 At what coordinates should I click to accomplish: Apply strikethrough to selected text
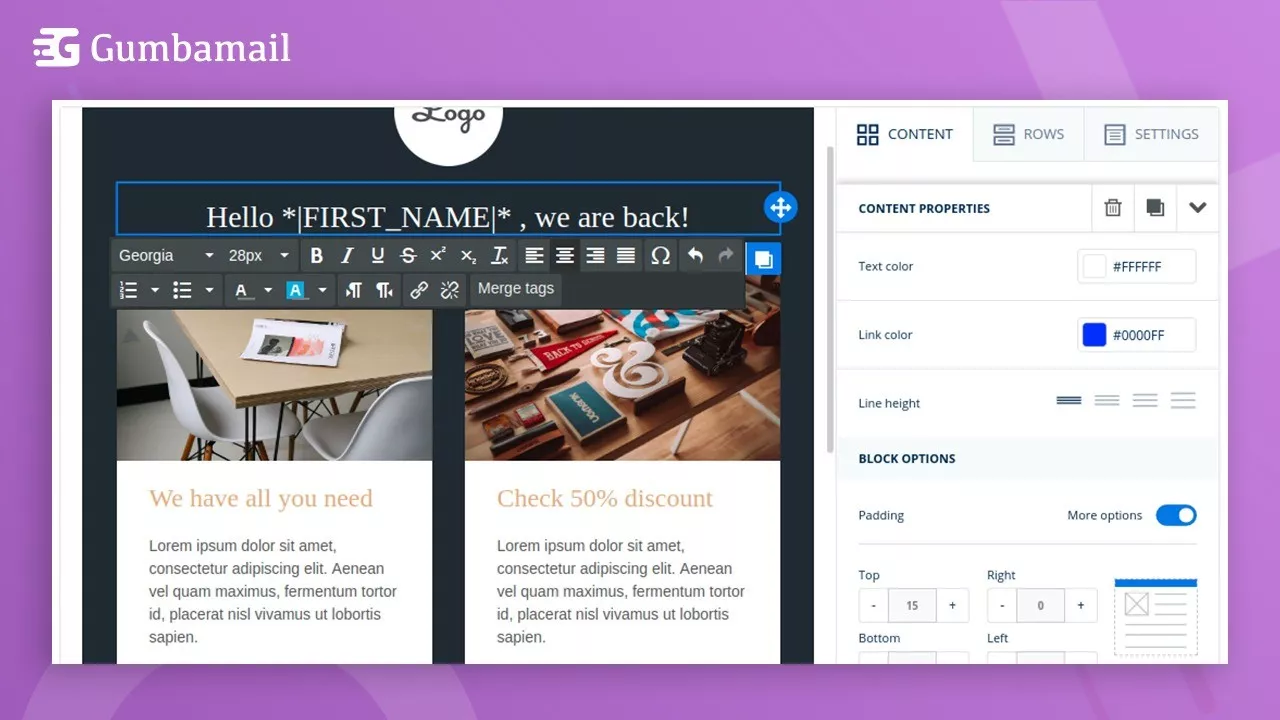pos(408,256)
